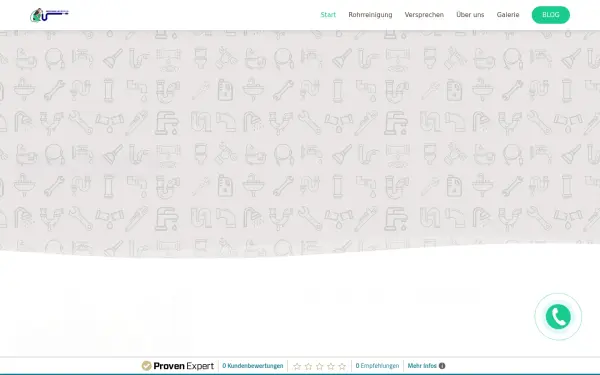Click the empty star rating row
The width and height of the screenshot is (600, 375).
(320, 366)
